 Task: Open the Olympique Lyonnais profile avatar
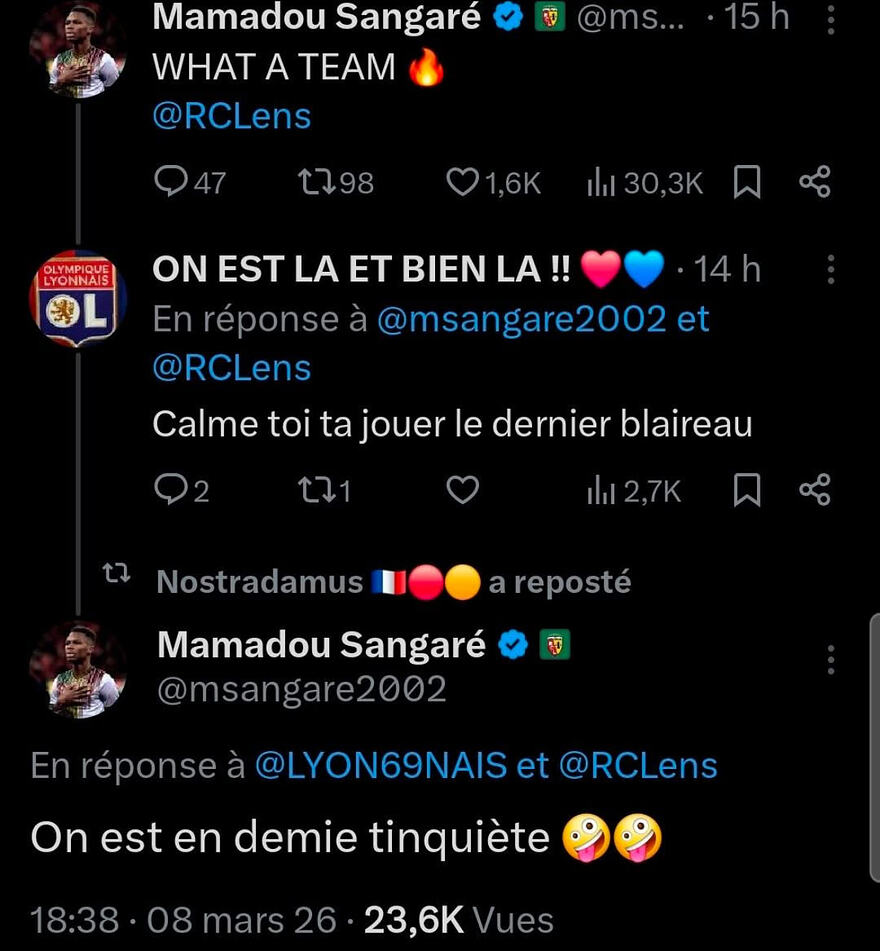coord(77,298)
